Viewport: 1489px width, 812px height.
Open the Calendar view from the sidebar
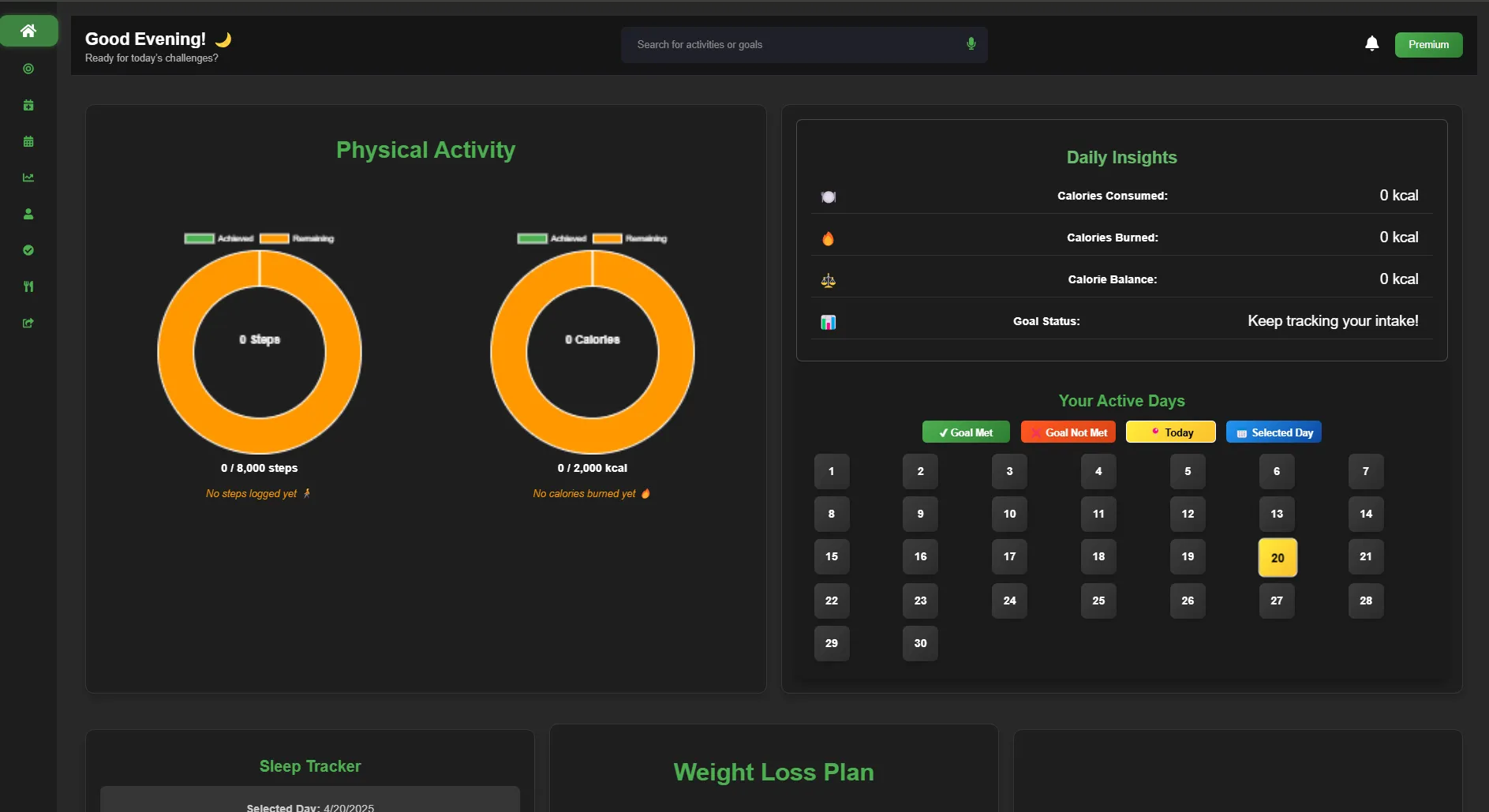(x=28, y=141)
